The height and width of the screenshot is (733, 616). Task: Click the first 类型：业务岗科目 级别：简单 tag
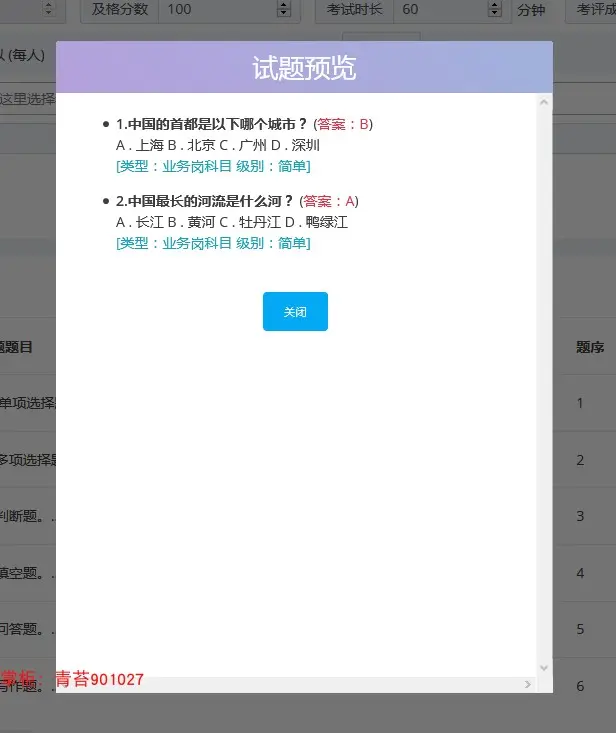coord(213,166)
